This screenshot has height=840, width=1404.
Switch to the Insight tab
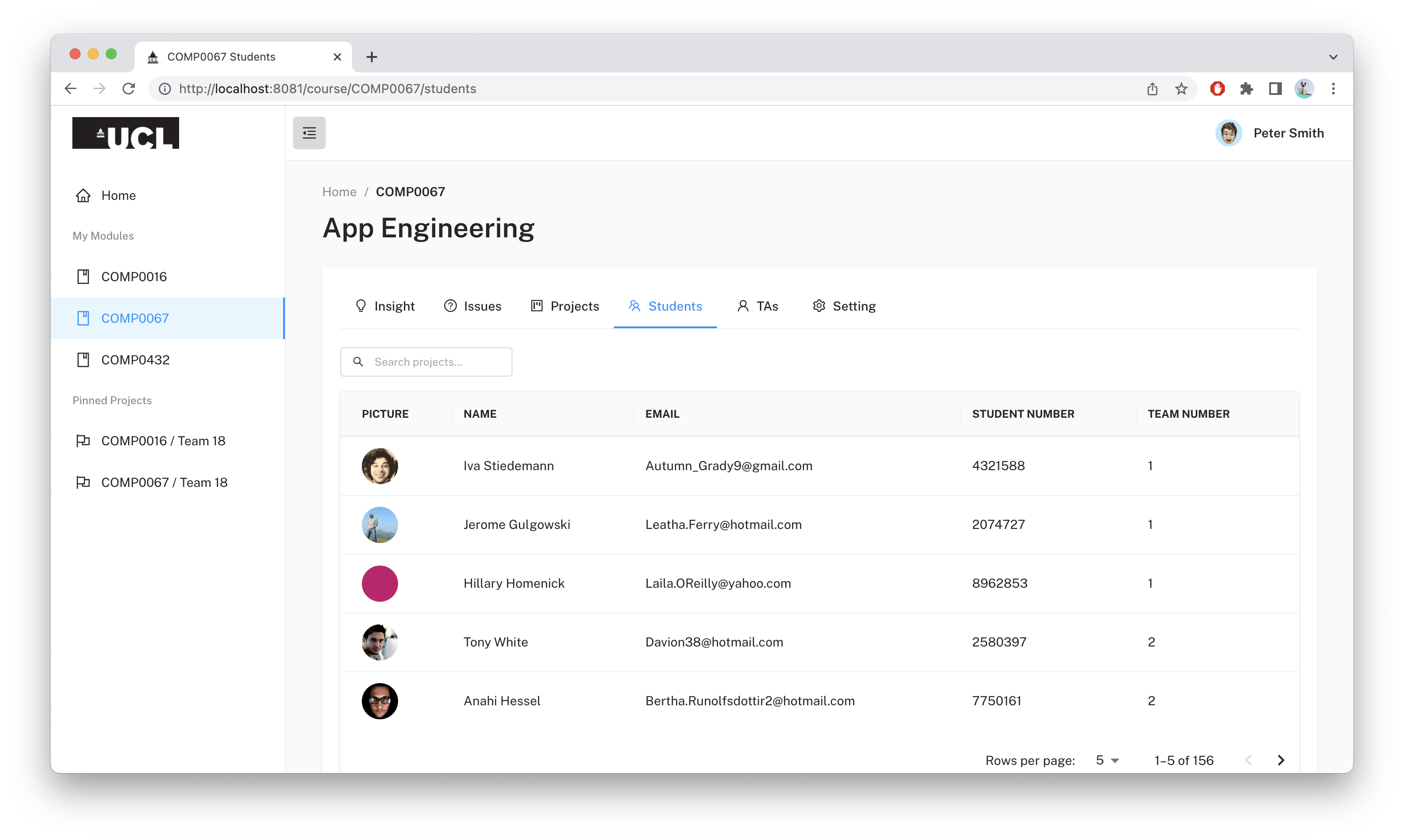[x=384, y=306]
